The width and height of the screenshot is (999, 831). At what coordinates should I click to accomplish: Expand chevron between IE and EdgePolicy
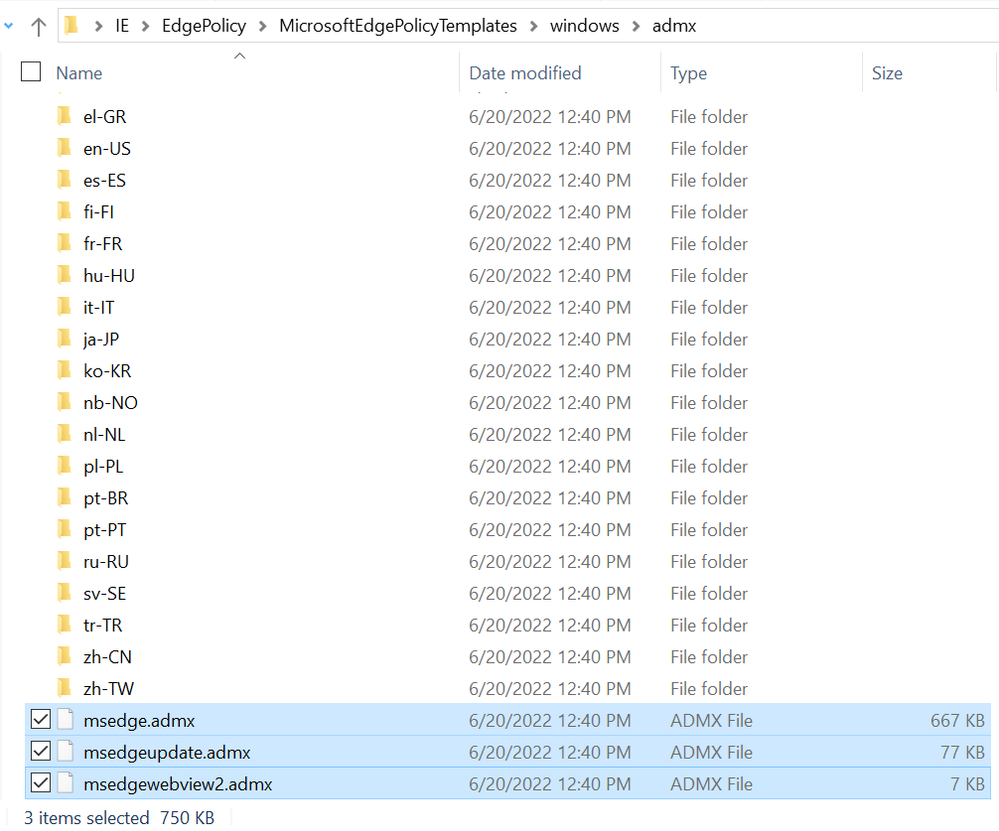pos(145,26)
